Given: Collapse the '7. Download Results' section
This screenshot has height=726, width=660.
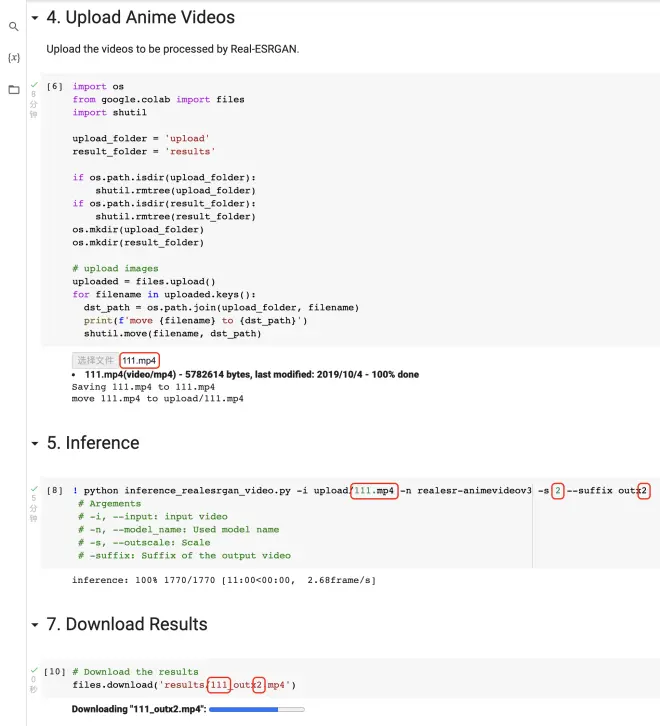Looking at the screenshot, I should pyautogui.click(x=35, y=625).
